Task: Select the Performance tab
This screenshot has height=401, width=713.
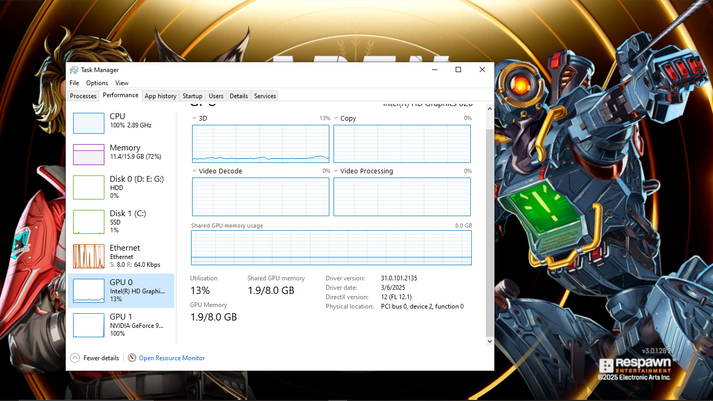Action: pyautogui.click(x=121, y=95)
